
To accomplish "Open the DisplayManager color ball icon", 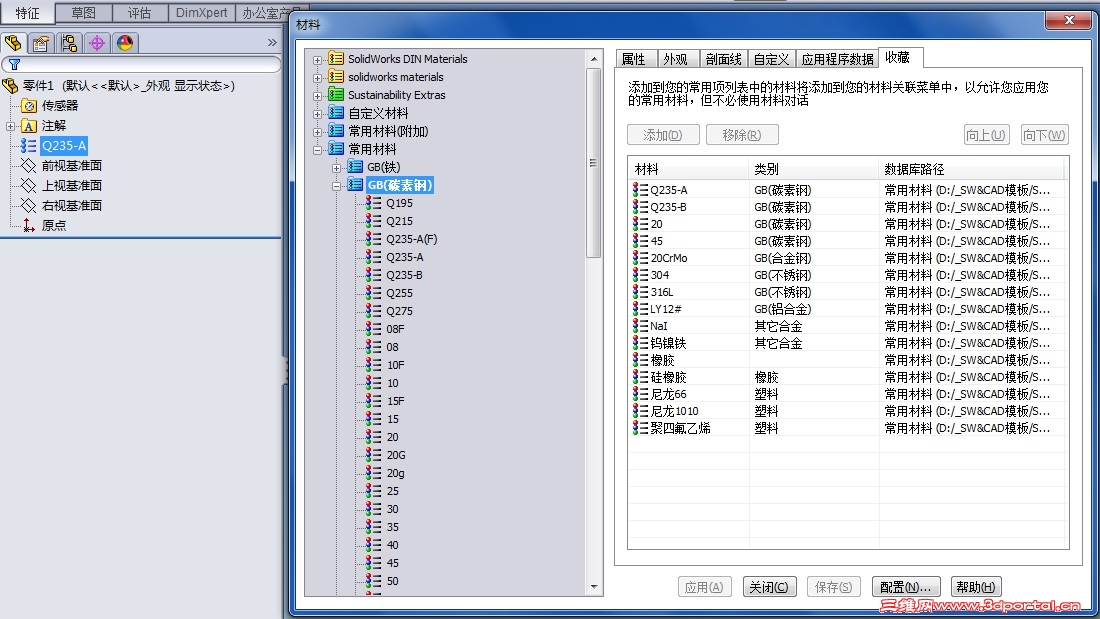I will pos(125,43).
